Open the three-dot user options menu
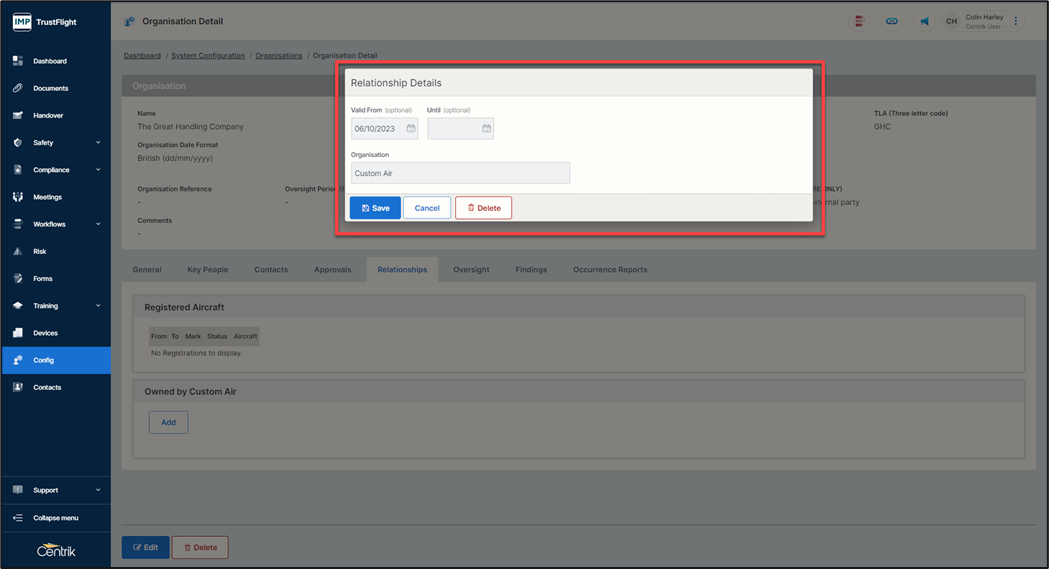 click(x=1016, y=21)
